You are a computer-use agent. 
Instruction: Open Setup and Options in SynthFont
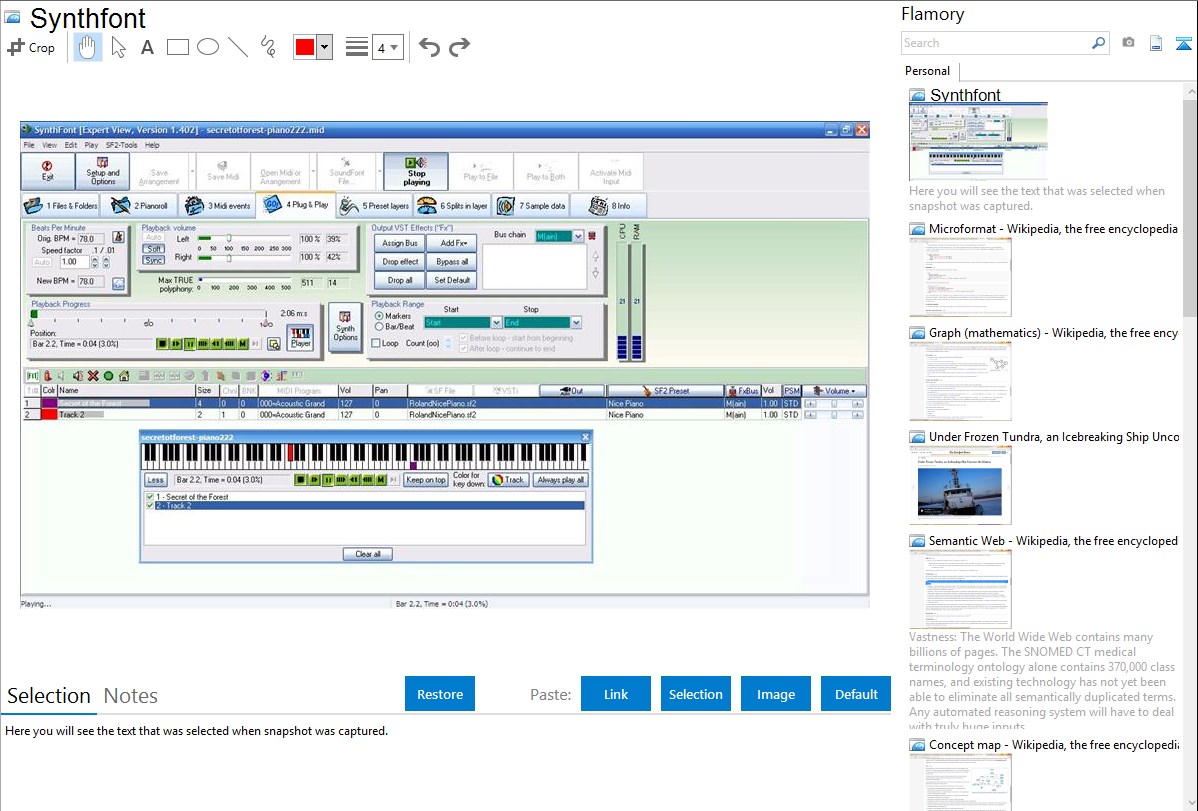click(102, 171)
